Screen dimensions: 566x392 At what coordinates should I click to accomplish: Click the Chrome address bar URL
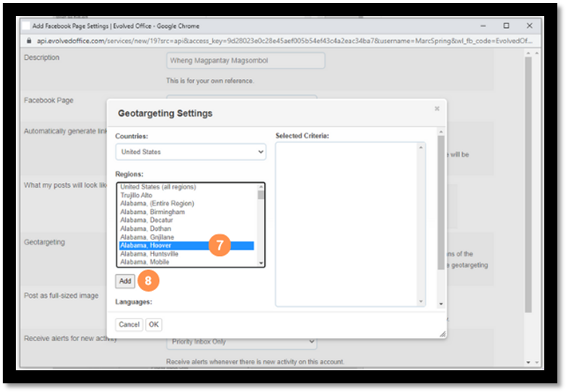tap(284, 41)
